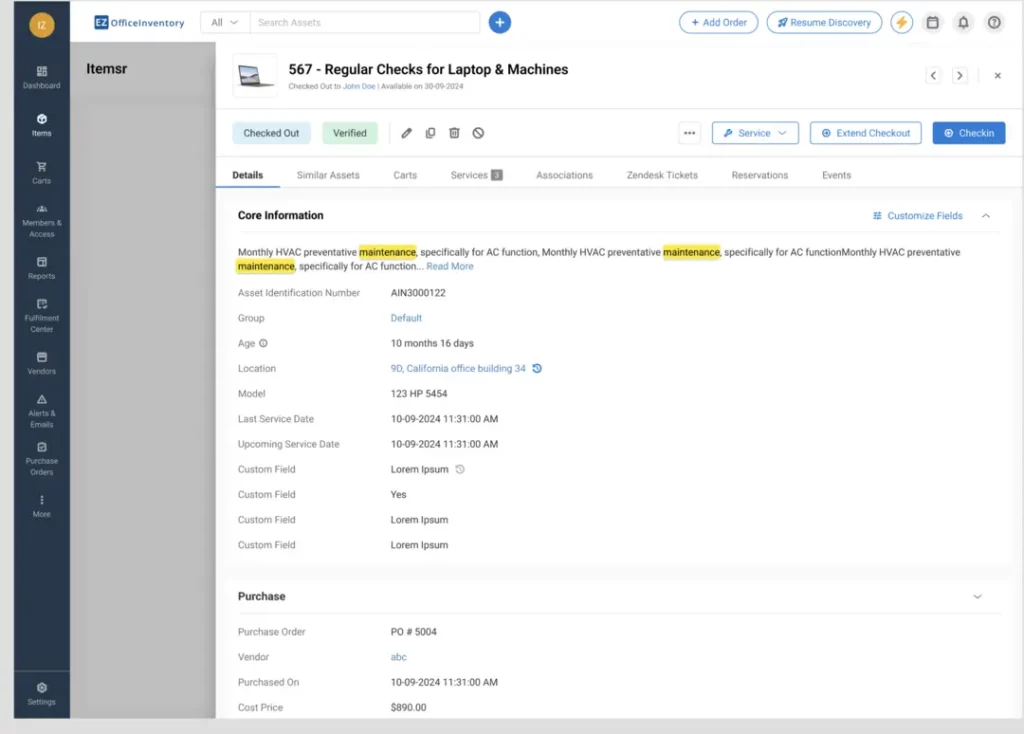The height and width of the screenshot is (734, 1024).
Task: Click the blue plus add button
Action: (500, 22)
